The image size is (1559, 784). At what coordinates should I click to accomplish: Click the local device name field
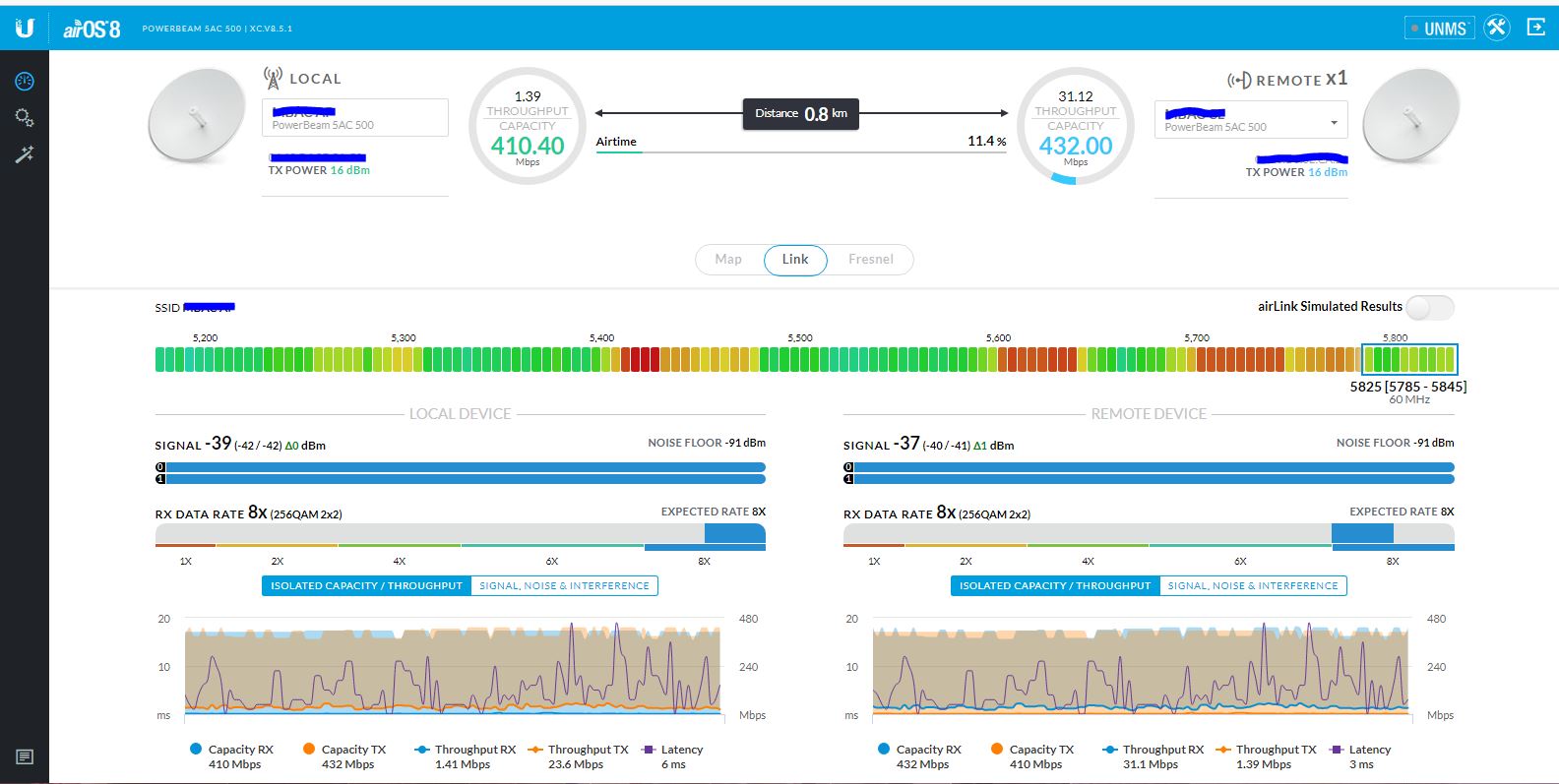tap(354, 117)
